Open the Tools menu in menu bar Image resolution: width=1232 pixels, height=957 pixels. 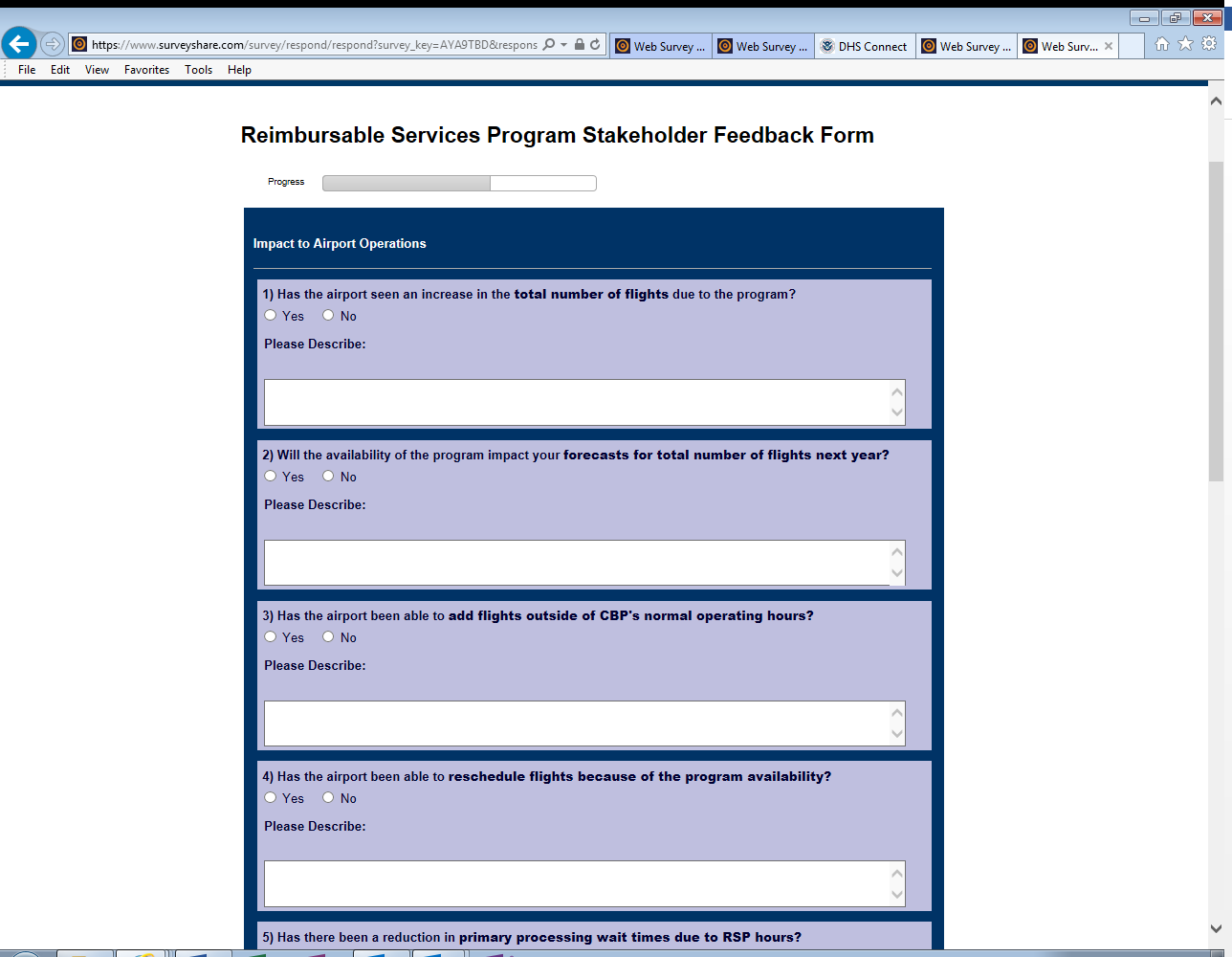coord(198,70)
